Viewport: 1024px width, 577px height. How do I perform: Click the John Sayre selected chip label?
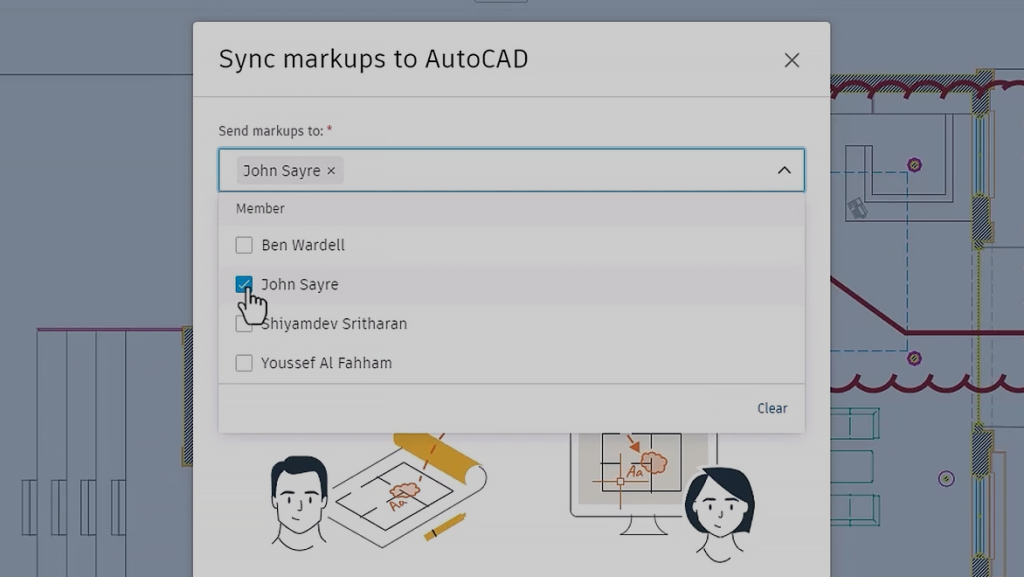click(x=281, y=170)
